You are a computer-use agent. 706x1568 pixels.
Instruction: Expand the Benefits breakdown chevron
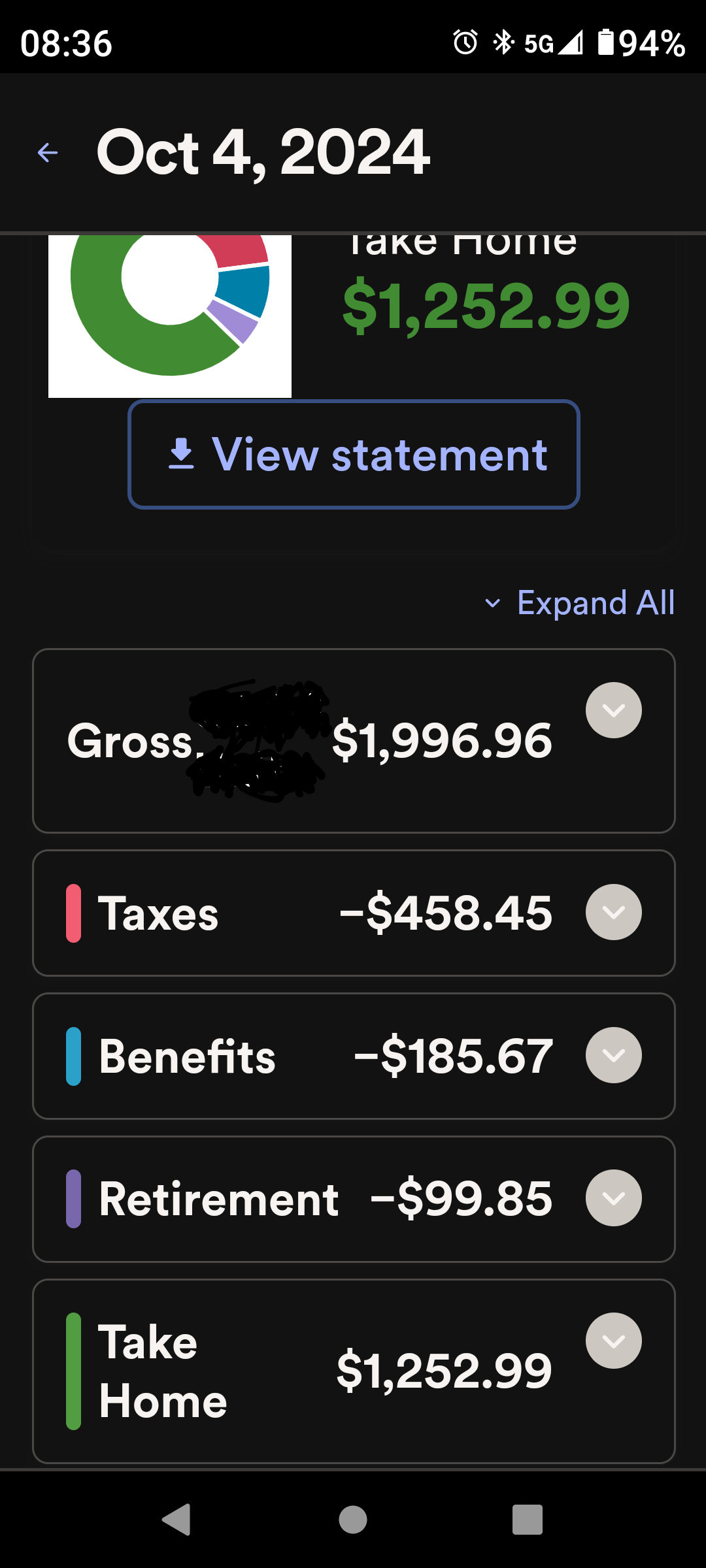pos(613,1055)
